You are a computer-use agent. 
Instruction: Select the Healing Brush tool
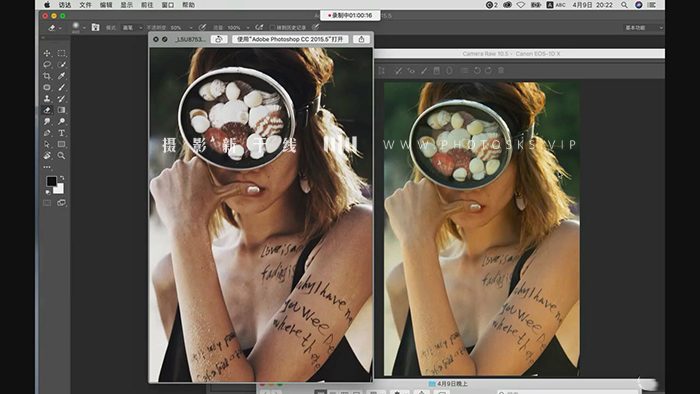[x=47, y=87]
